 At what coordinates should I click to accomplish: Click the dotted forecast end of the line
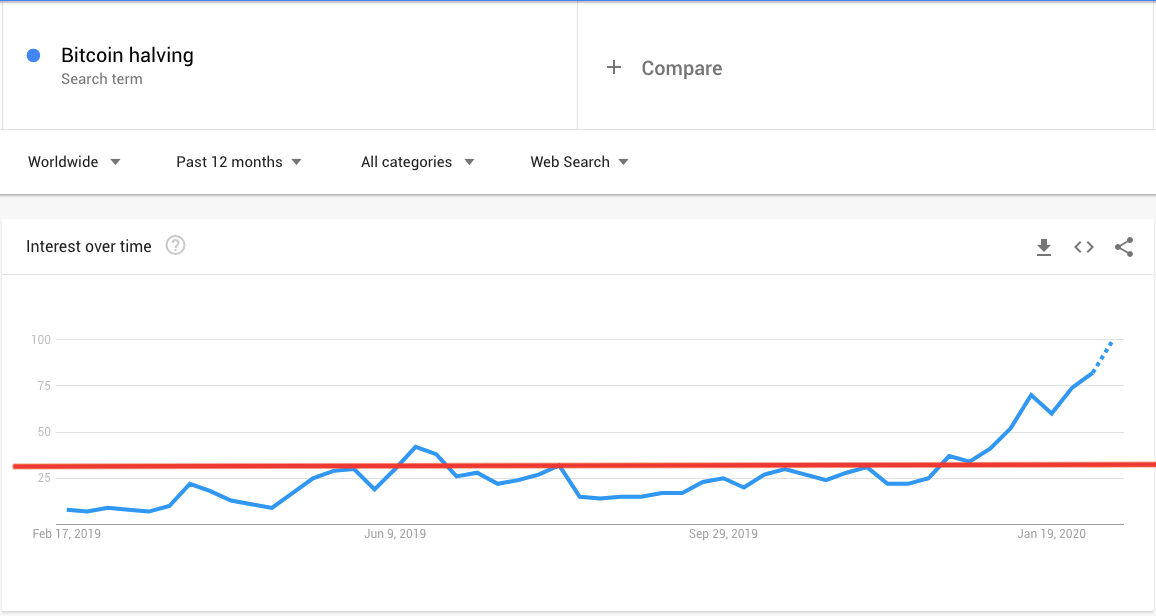[x=1103, y=357]
